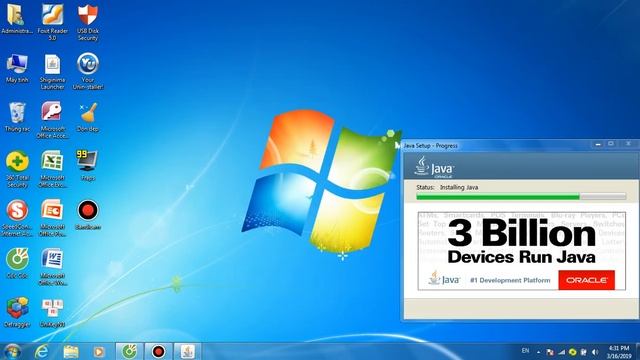Open the Dọn dẹp broom cleanup icon

click(88, 117)
